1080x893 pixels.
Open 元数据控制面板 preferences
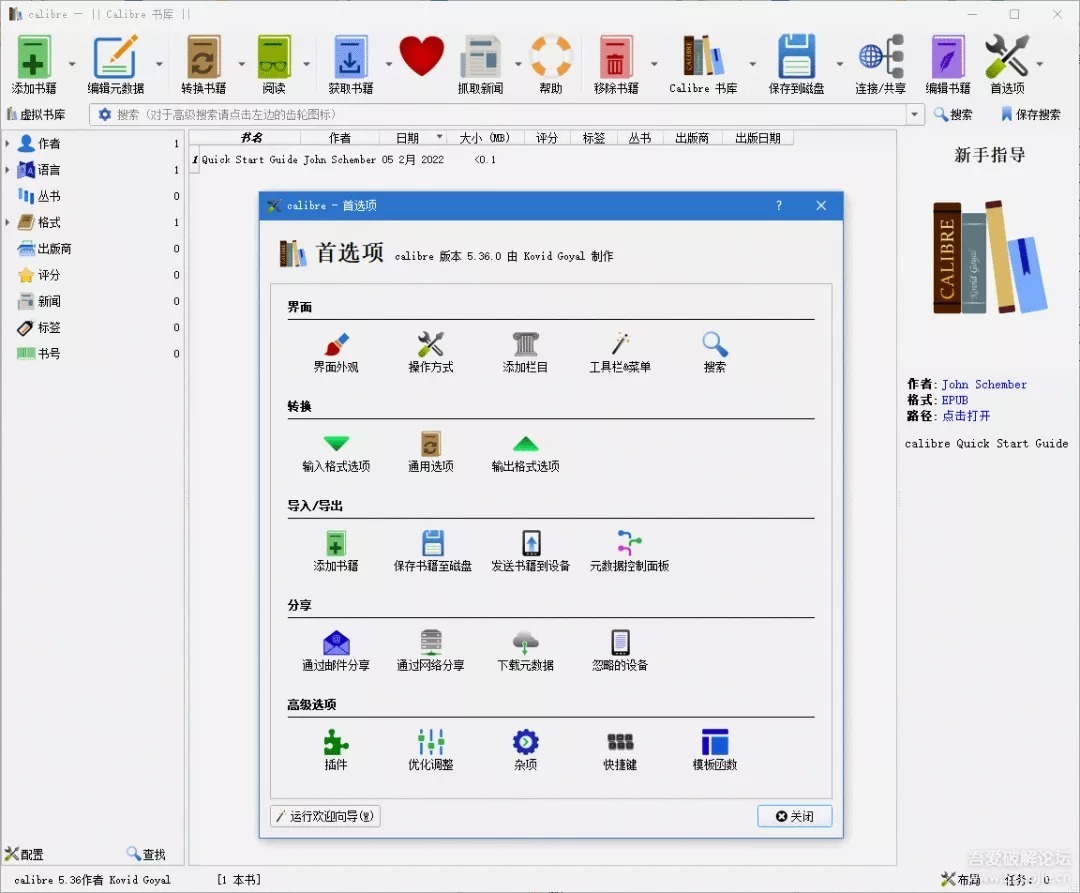630,551
